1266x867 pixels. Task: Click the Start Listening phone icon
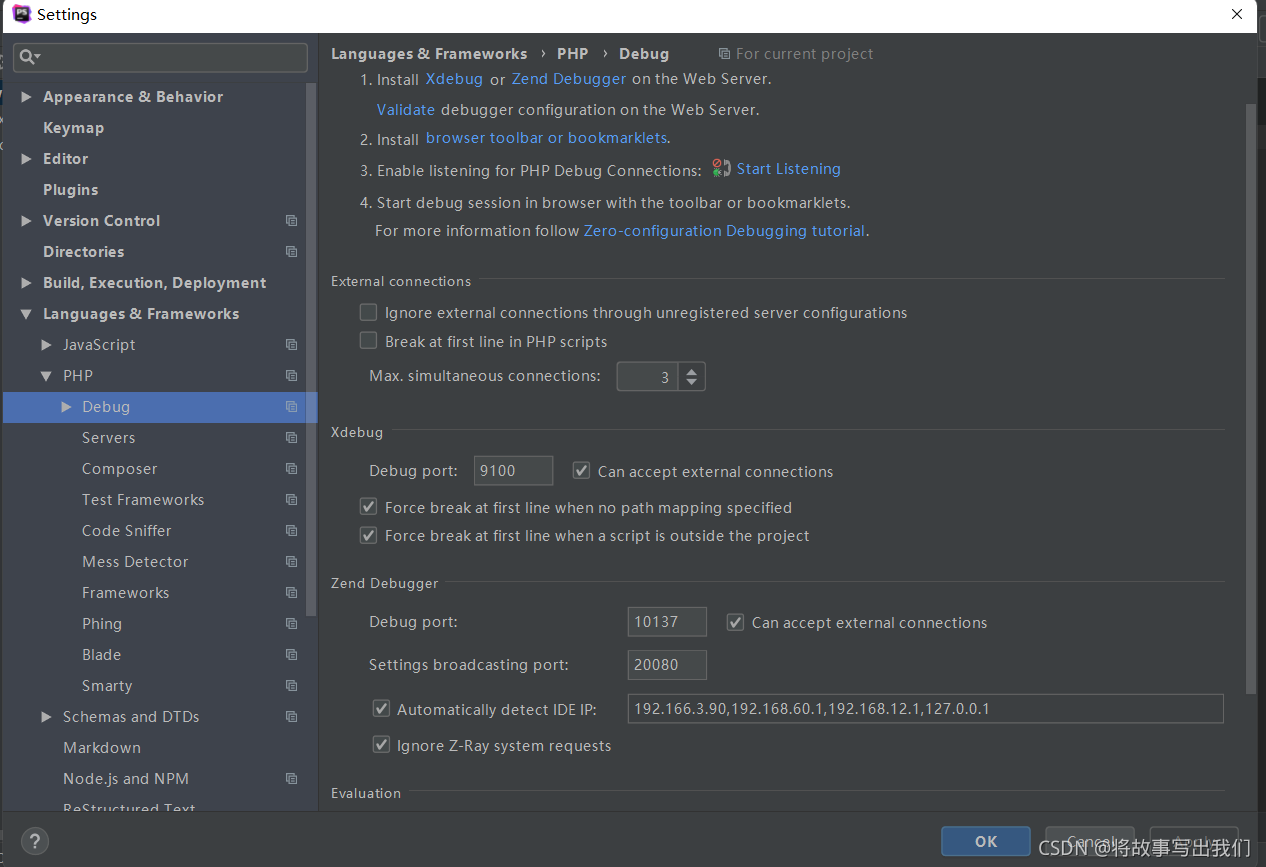[721, 168]
